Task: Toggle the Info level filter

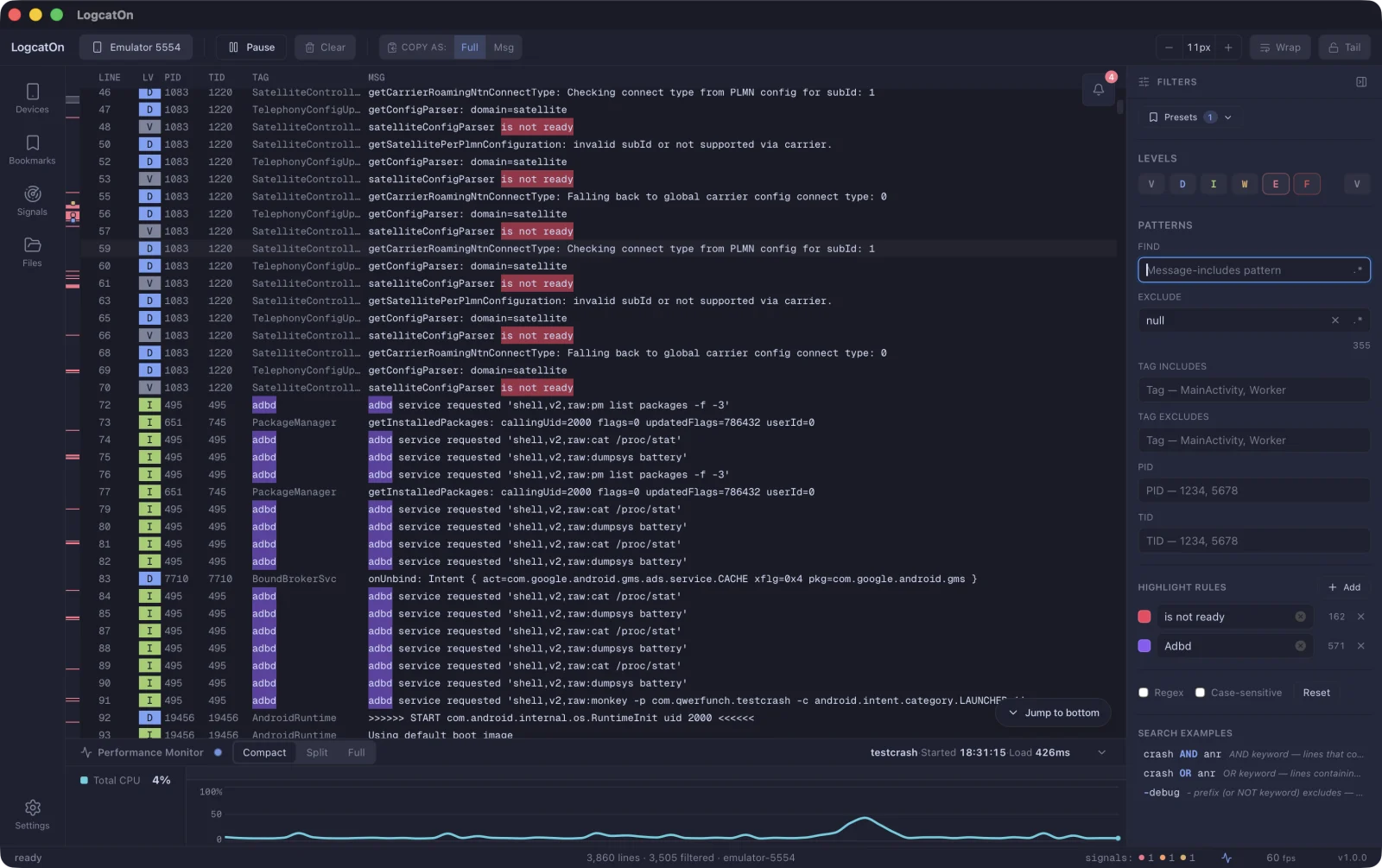Action: click(1214, 184)
